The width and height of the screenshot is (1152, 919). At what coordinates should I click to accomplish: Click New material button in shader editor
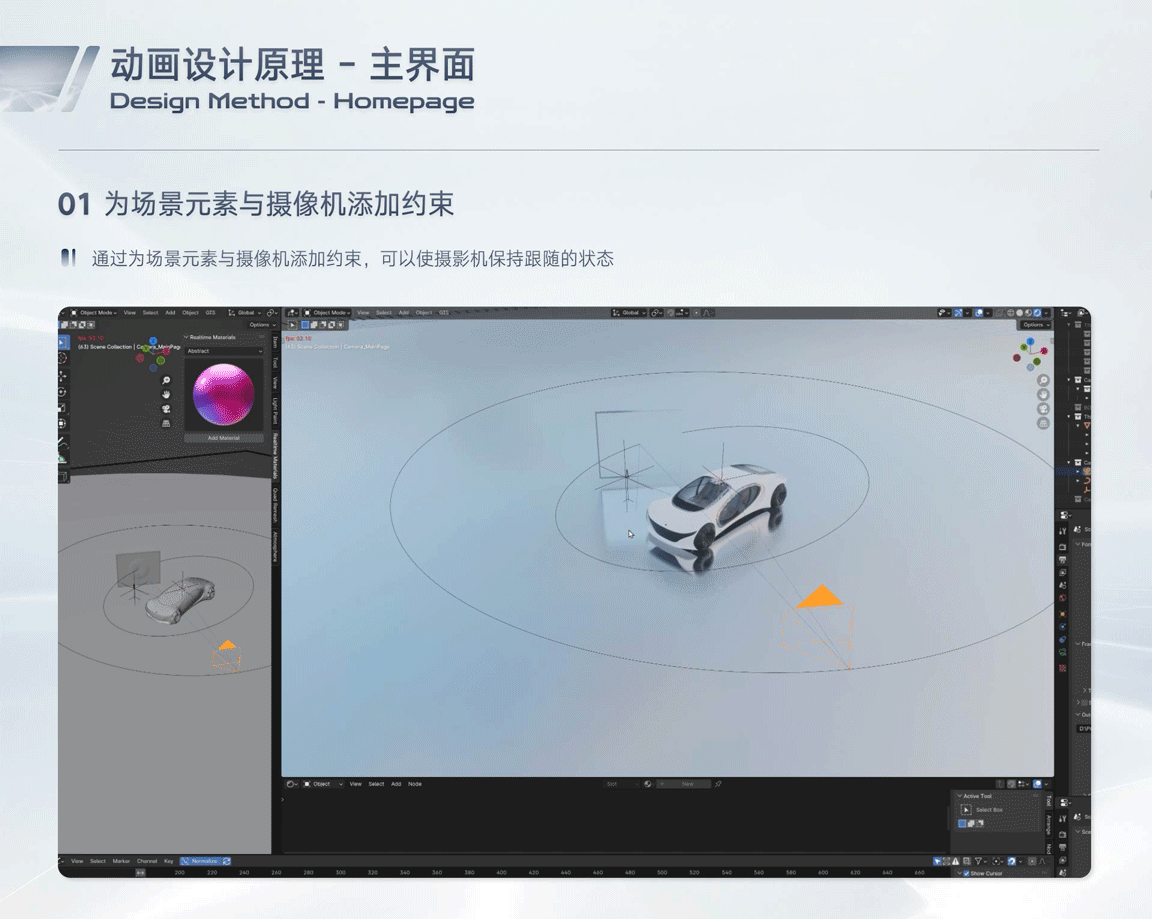coord(683,784)
